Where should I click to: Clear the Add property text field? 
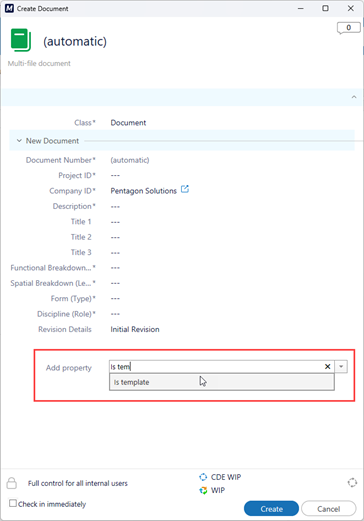point(327,367)
